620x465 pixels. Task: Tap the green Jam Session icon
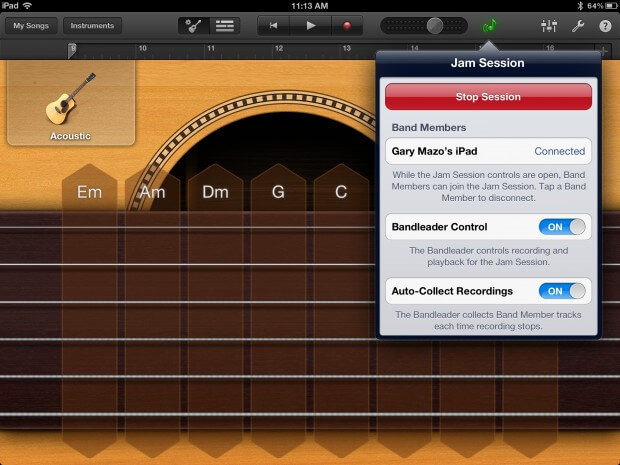click(x=490, y=26)
